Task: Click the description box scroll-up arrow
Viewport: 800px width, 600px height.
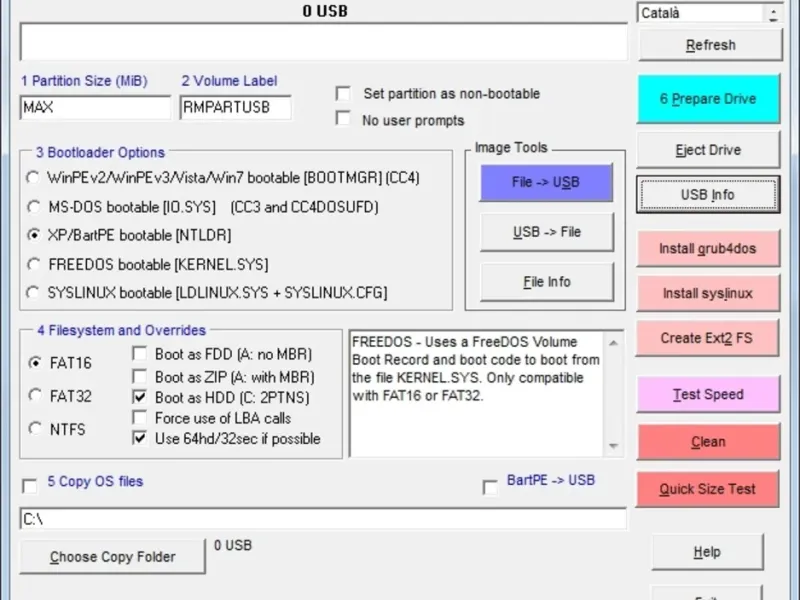Action: coord(614,343)
